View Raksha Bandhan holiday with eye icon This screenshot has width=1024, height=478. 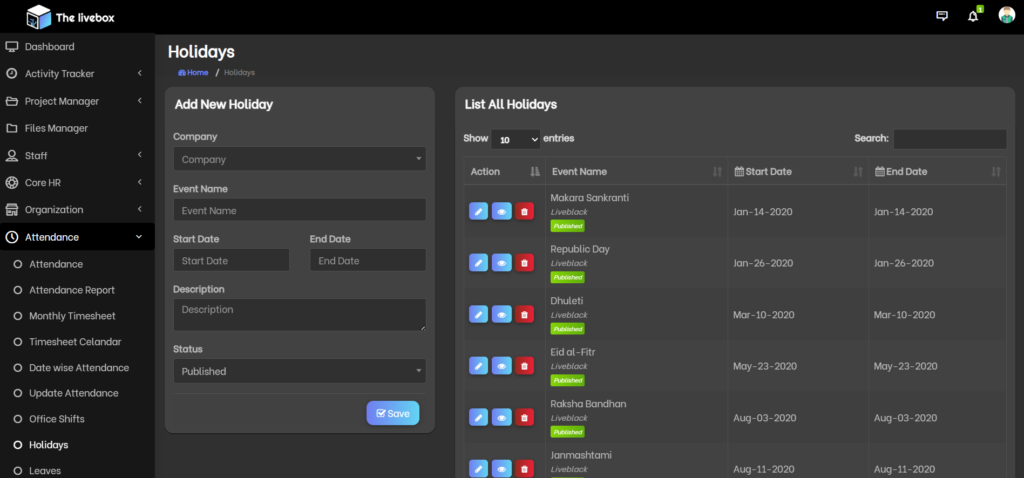[501, 417]
